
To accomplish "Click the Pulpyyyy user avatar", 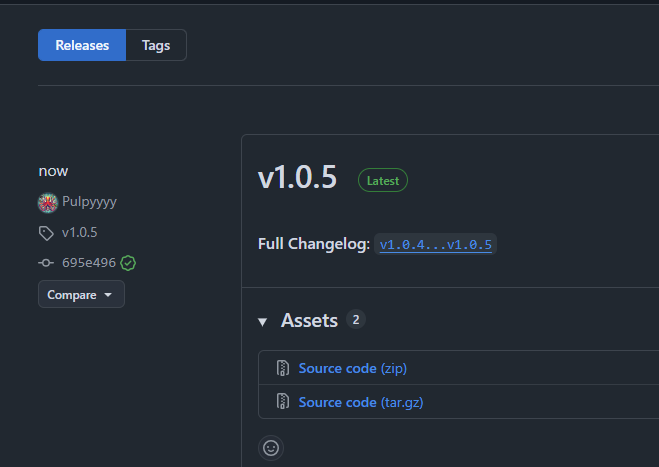I will [x=47, y=202].
